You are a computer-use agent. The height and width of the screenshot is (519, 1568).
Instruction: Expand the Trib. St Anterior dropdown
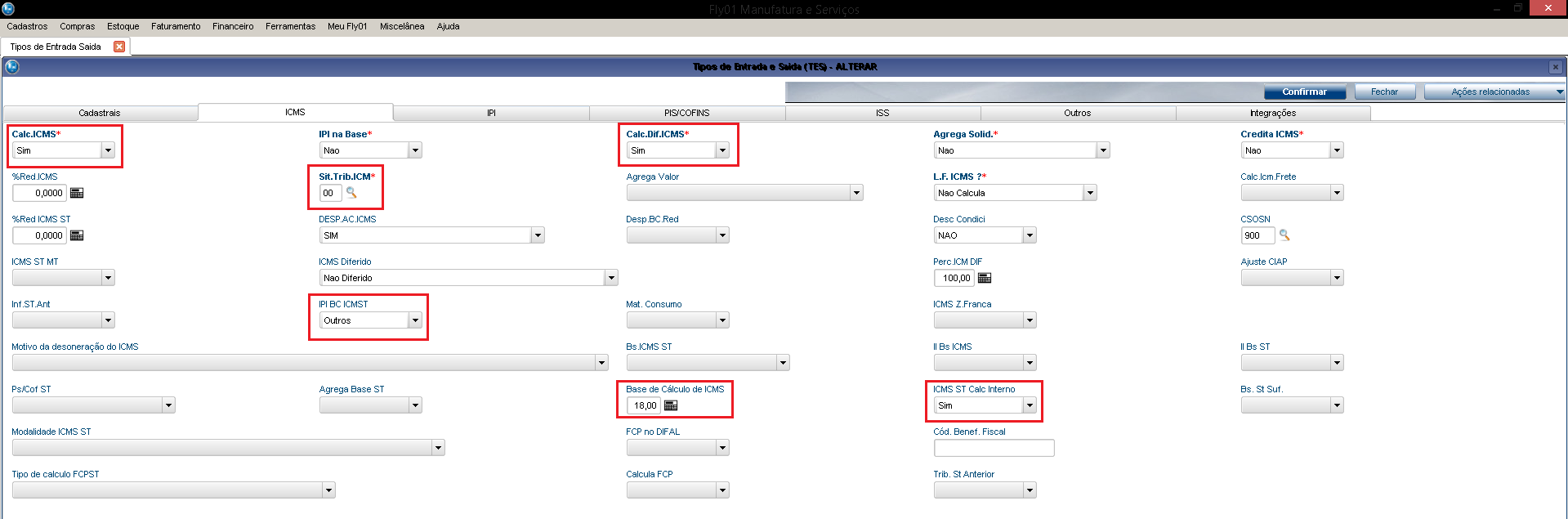click(x=1030, y=490)
